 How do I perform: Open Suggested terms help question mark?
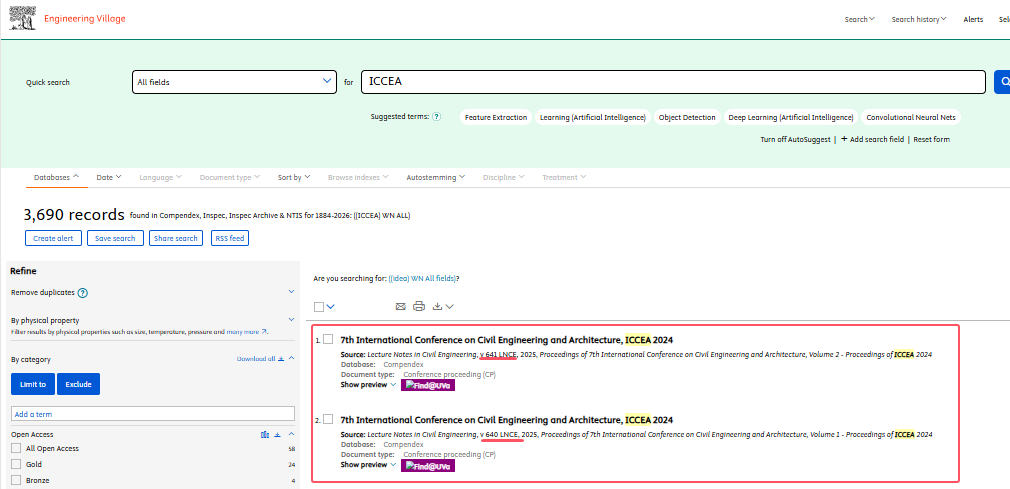[x=436, y=117]
